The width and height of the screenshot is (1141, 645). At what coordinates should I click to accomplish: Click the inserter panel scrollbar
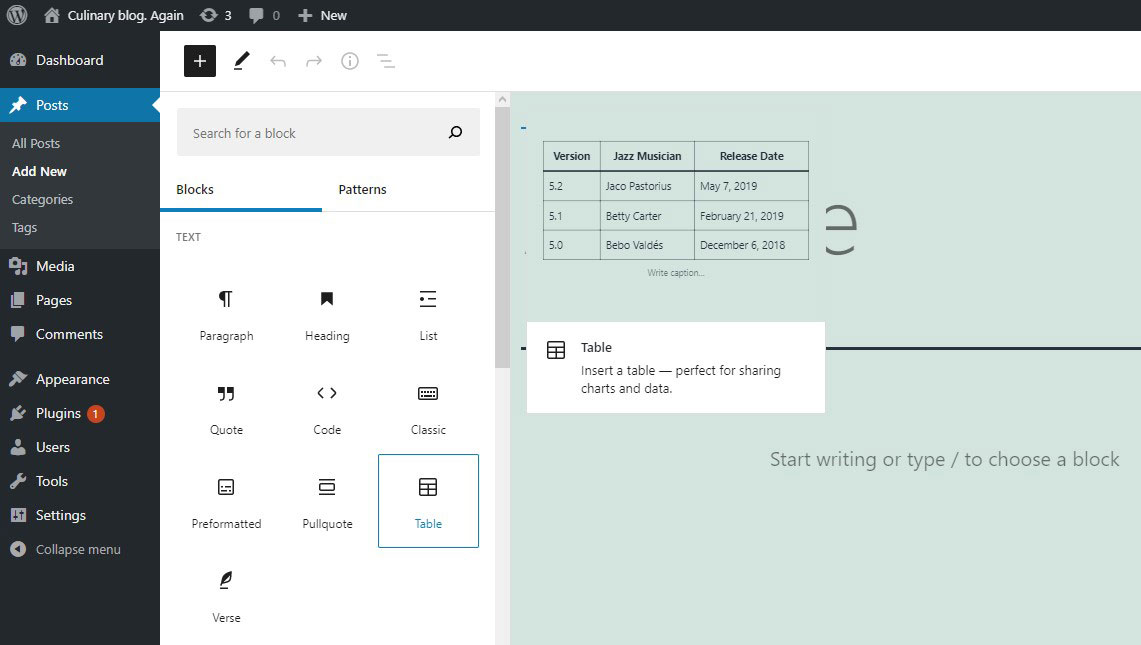[502, 237]
